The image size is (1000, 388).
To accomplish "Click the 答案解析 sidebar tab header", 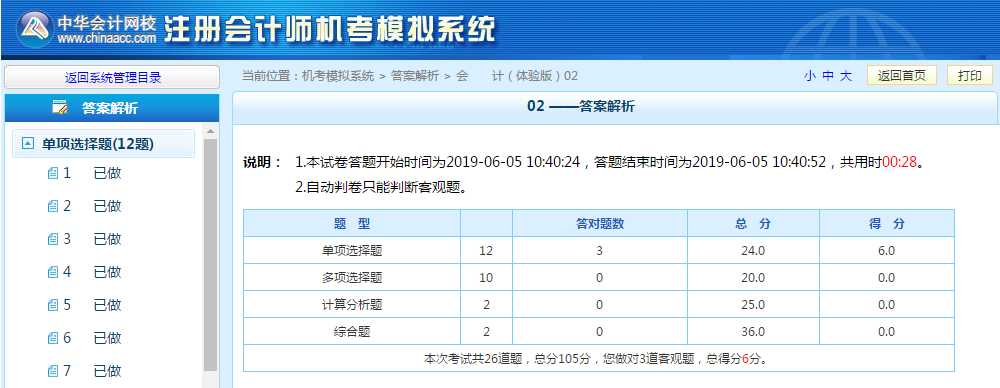I will pyautogui.click(x=112, y=108).
